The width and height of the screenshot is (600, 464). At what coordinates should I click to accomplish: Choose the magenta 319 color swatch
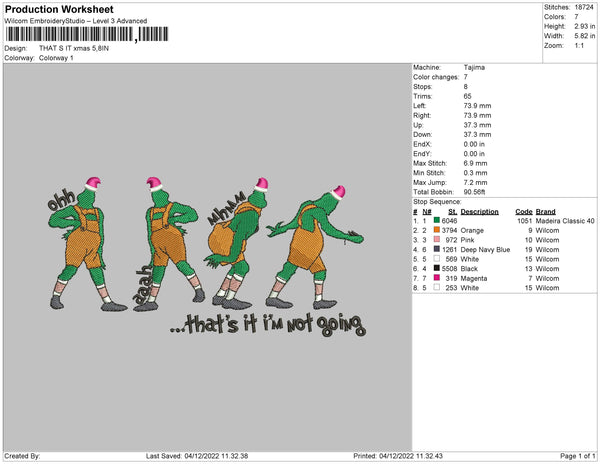pos(438,278)
